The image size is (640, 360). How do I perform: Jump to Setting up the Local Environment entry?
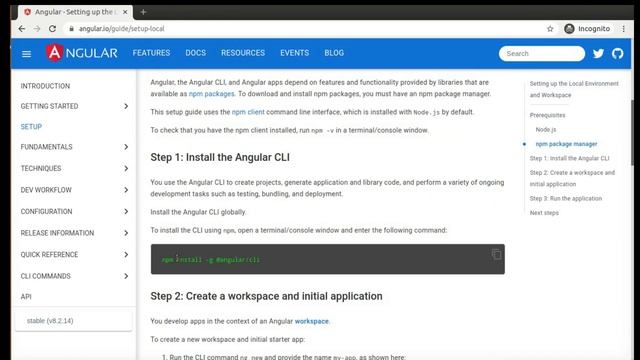coord(574,89)
